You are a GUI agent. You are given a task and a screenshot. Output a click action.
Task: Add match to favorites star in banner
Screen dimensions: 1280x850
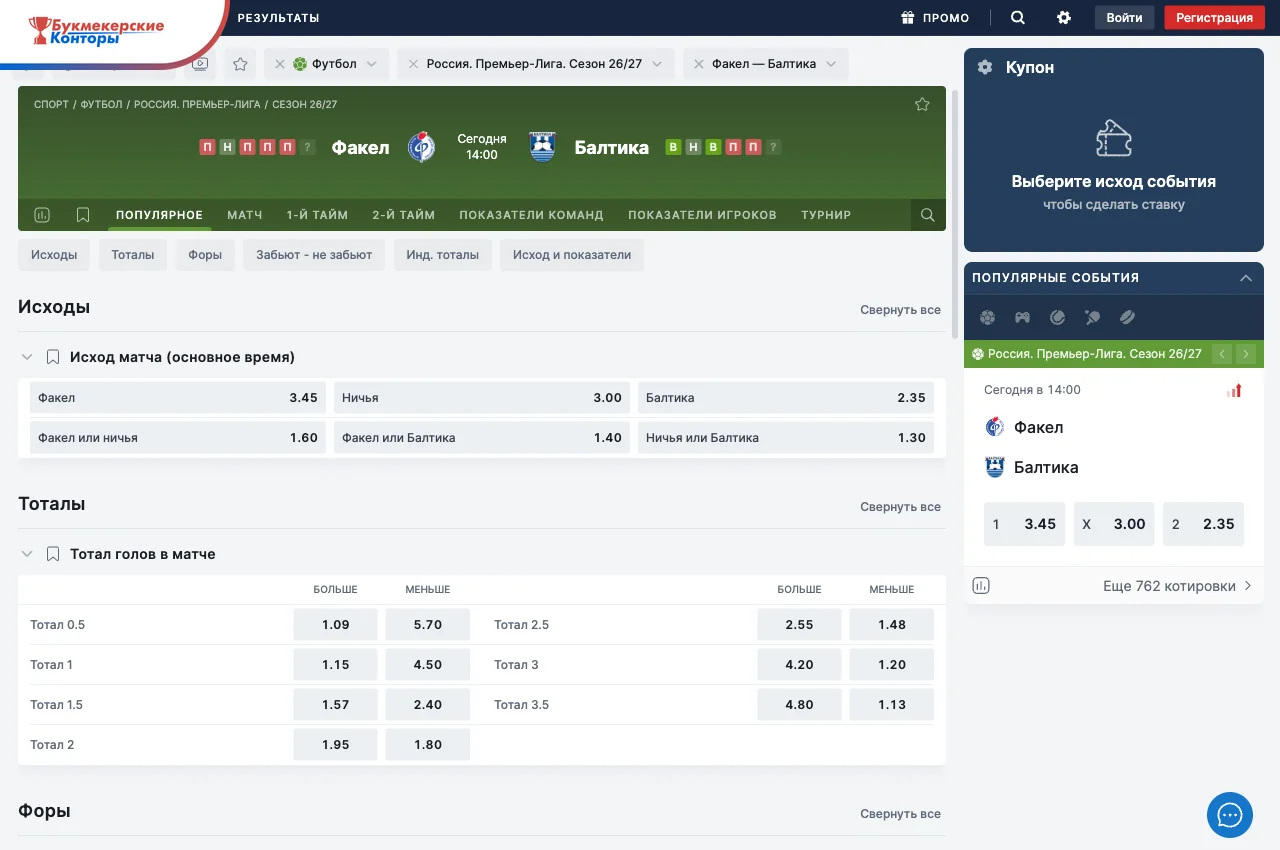coord(922,104)
